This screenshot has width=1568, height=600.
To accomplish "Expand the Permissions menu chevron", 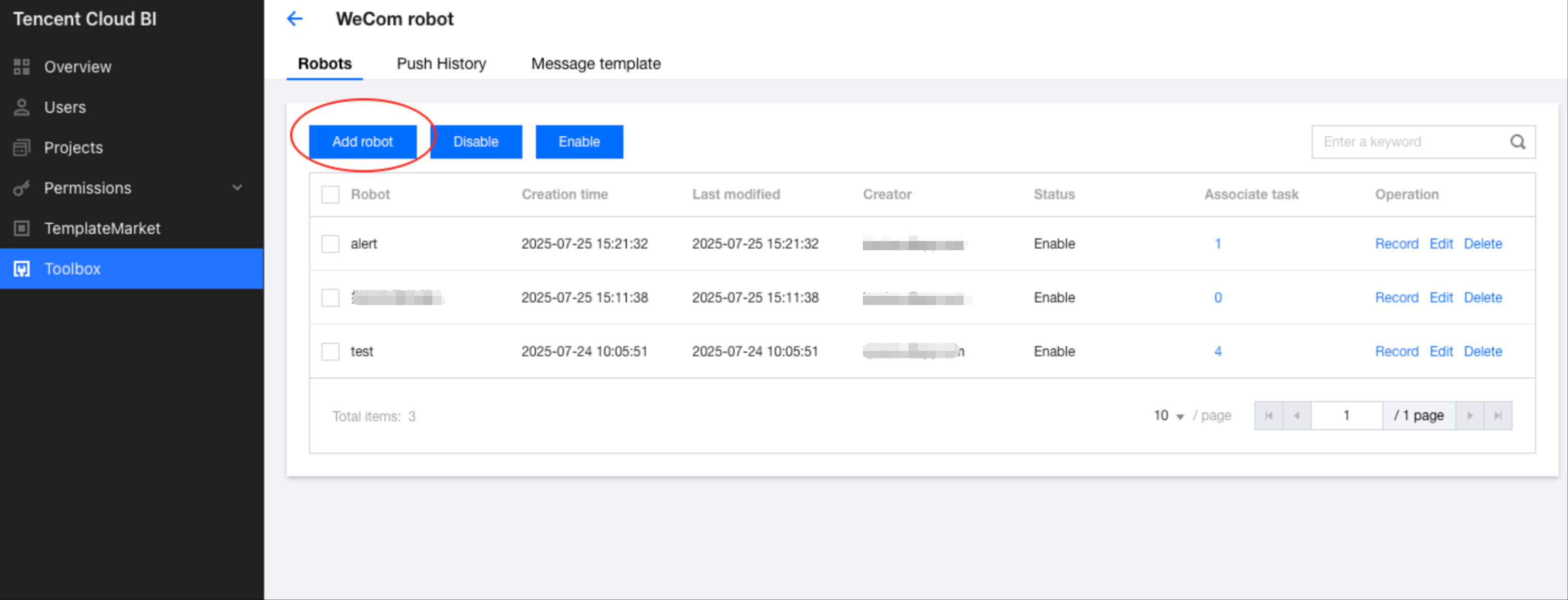I will (x=238, y=188).
